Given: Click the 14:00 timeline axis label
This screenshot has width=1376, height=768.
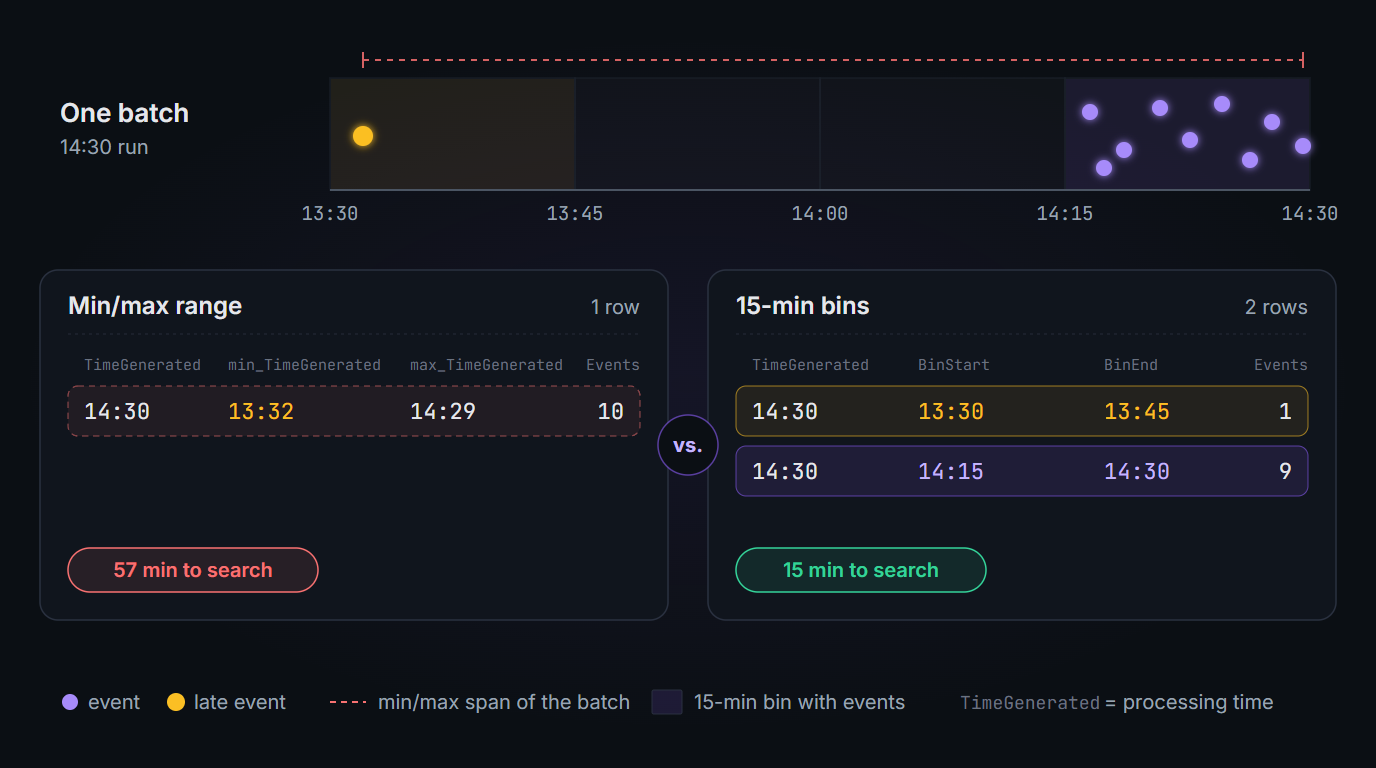Looking at the screenshot, I should click(x=820, y=213).
